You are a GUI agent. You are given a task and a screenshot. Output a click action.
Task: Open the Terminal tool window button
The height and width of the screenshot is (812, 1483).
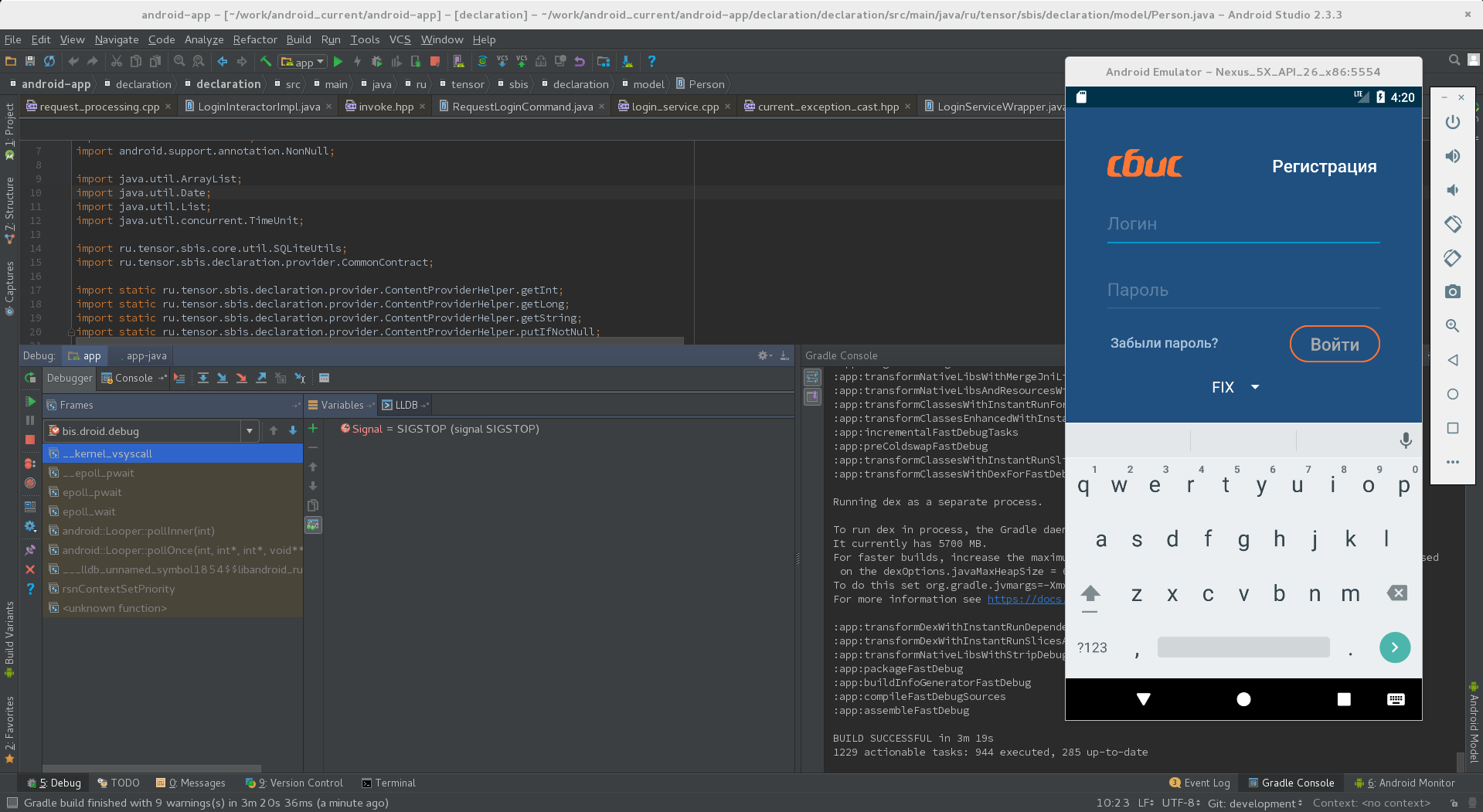tap(389, 783)
